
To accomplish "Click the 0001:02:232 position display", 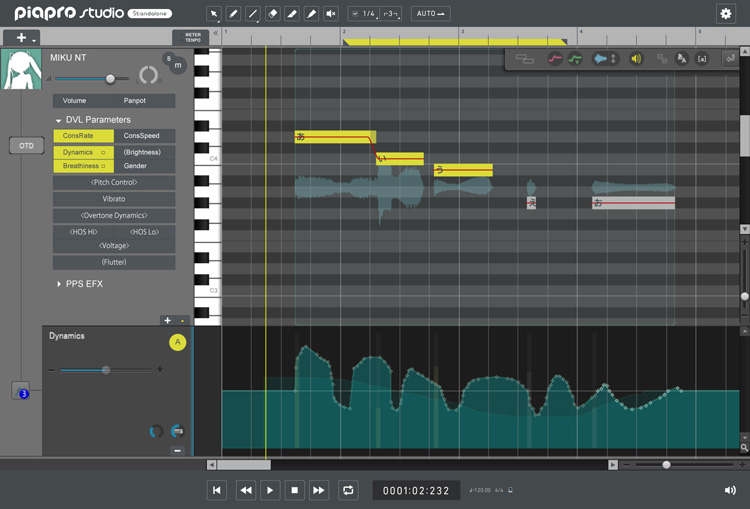I will pyautogui.click(x=416, y=490).
